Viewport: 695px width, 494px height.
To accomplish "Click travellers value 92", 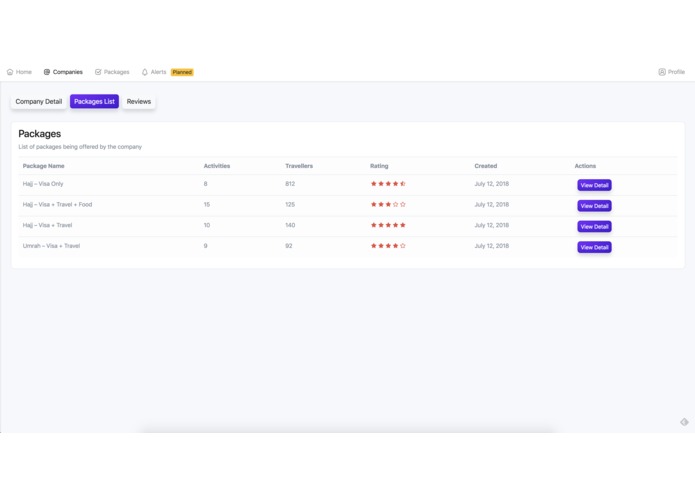I will coord(289,246).
